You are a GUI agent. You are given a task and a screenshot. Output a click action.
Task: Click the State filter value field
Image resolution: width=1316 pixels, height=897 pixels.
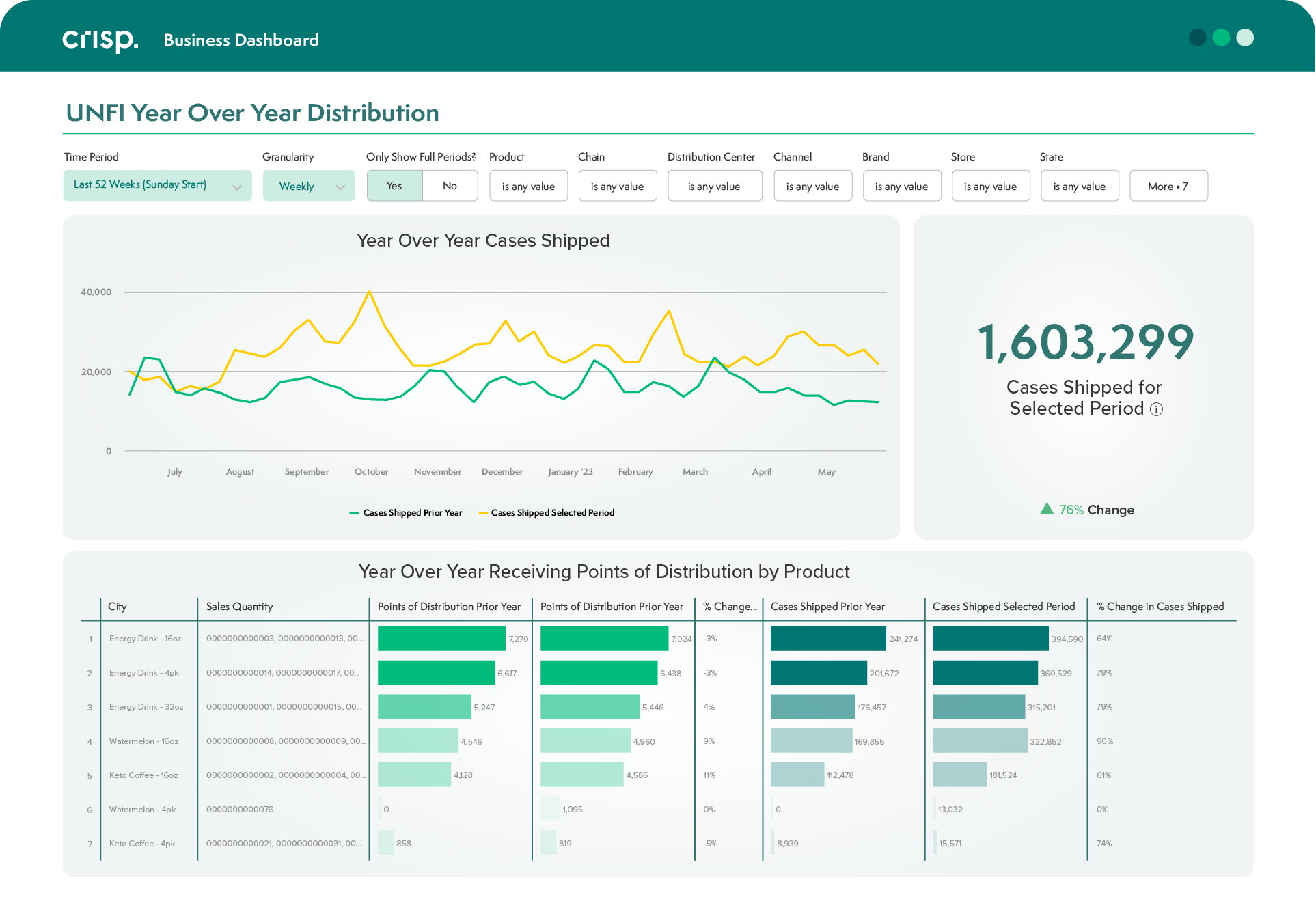pos(1080,185)
